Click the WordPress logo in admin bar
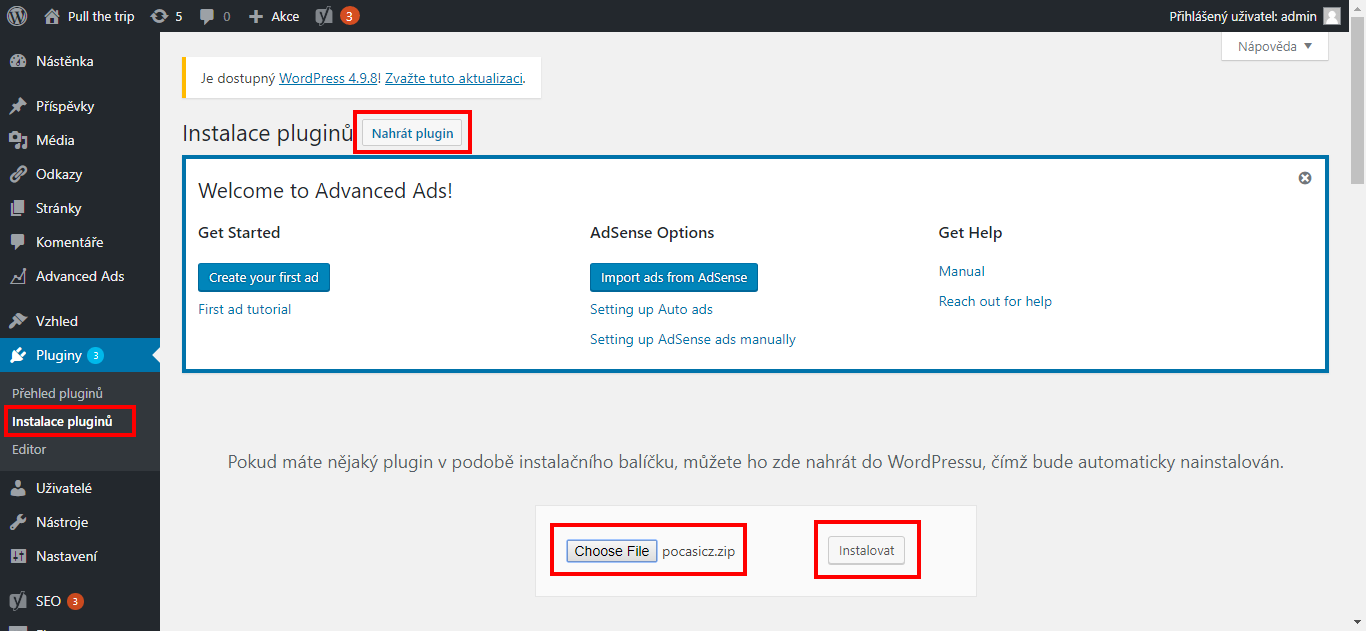The image size is (1366, 631). pos(17,16)
